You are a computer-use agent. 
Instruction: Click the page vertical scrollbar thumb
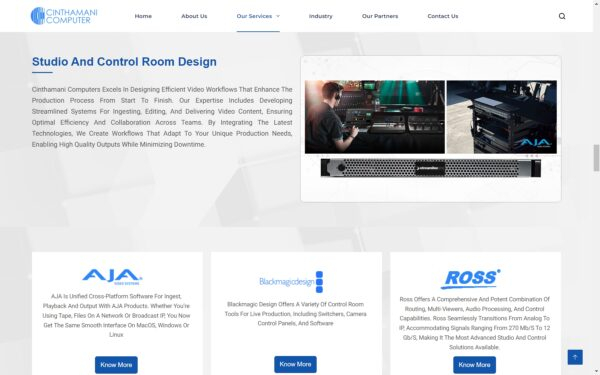[596, 158]
